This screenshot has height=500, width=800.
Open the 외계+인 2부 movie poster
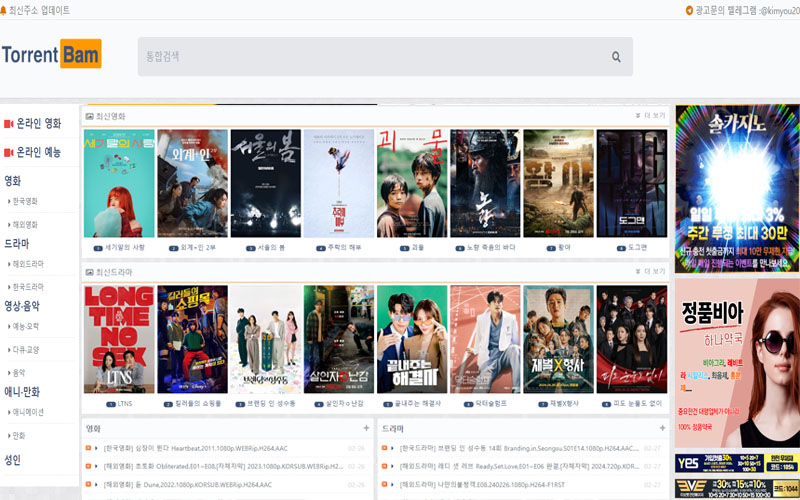click(192, 183)
